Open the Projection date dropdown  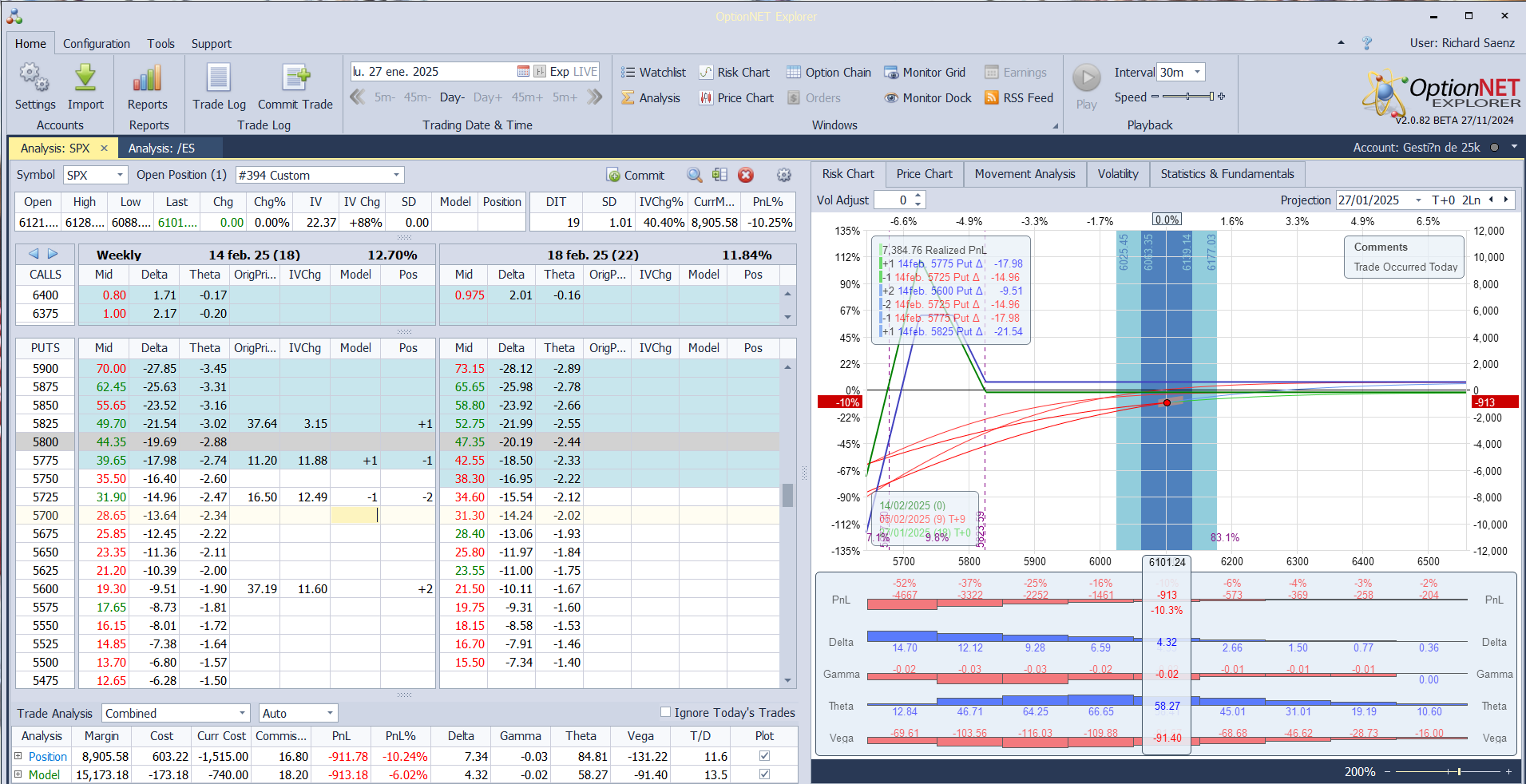pyautogui.click(x=1418, y=200)
